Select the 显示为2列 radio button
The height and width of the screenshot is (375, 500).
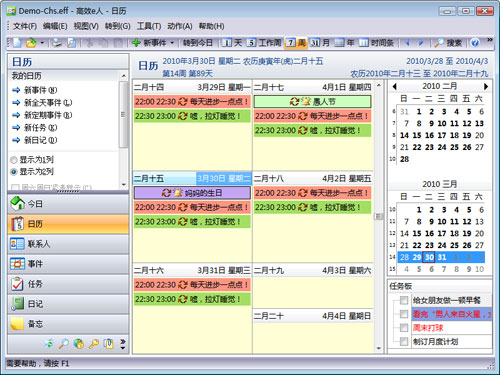tap(14, 172)
